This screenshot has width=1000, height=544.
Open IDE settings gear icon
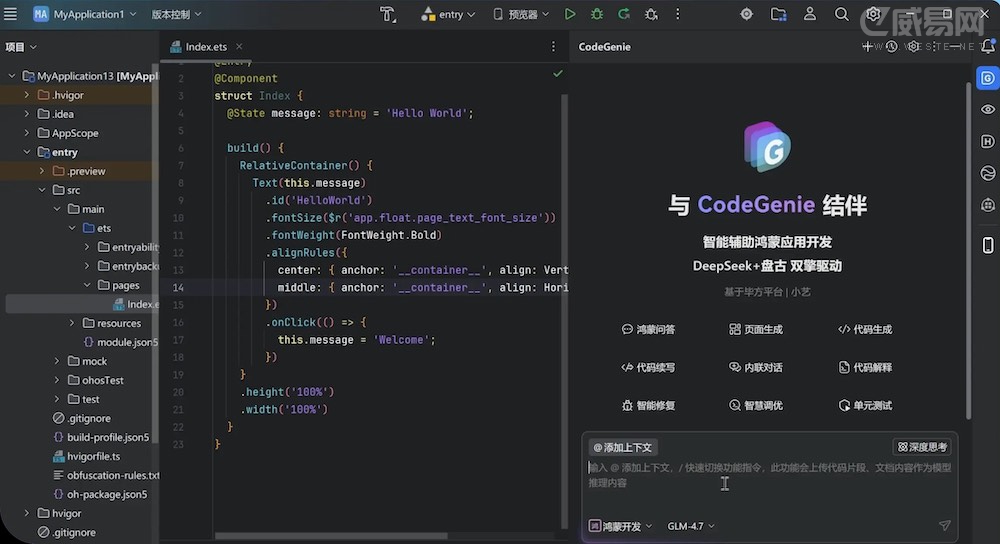point(873,14)
